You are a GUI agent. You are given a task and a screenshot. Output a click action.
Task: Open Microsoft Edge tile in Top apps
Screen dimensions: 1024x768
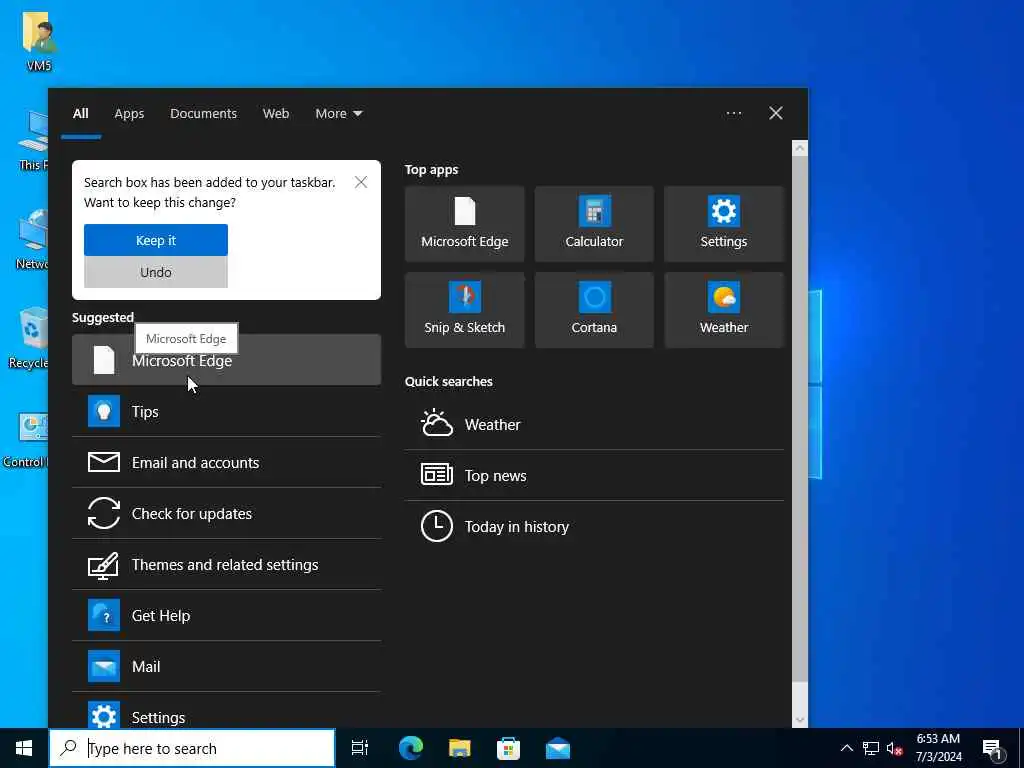464,224
